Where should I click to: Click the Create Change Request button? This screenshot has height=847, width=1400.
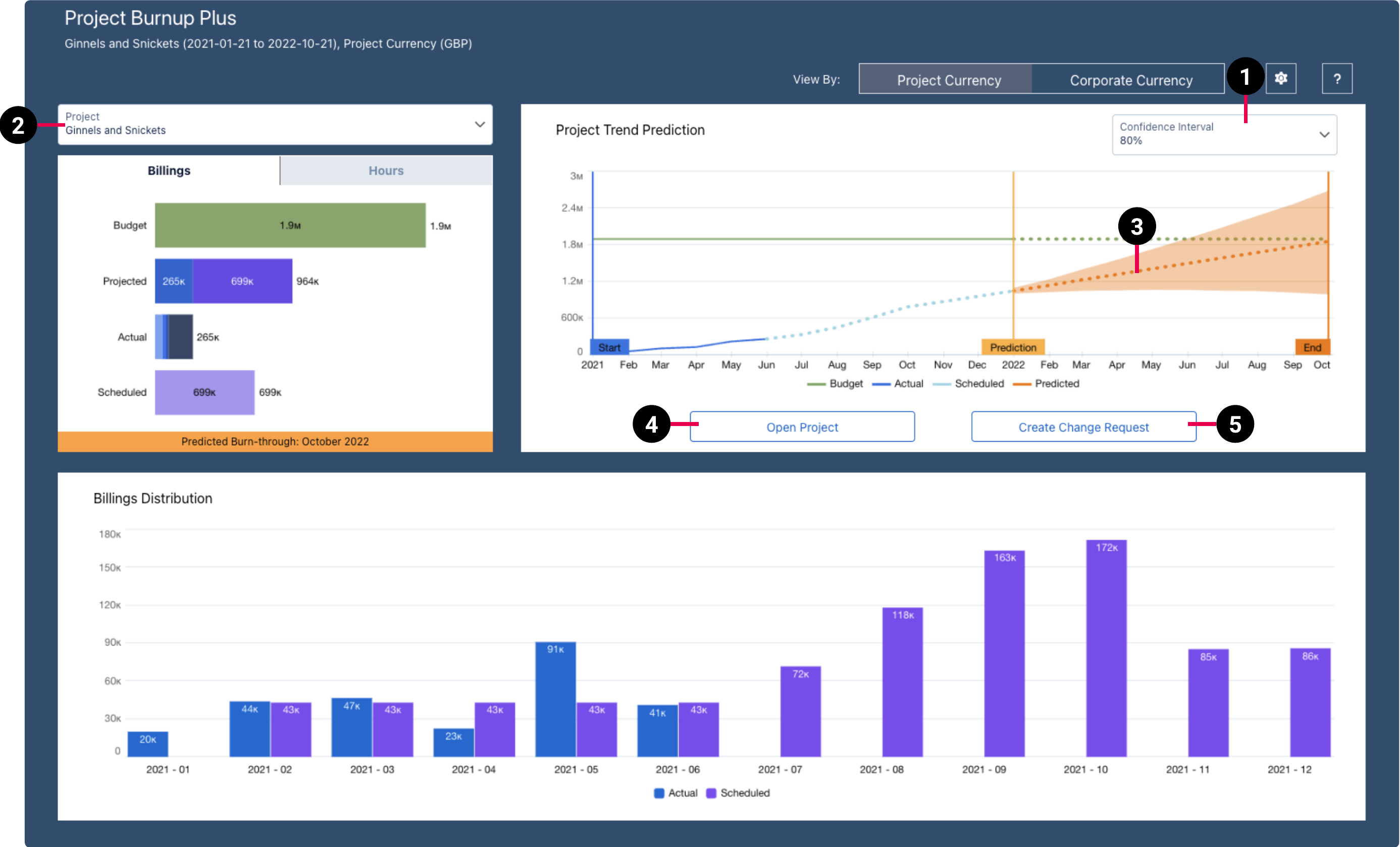point(1083,427)
